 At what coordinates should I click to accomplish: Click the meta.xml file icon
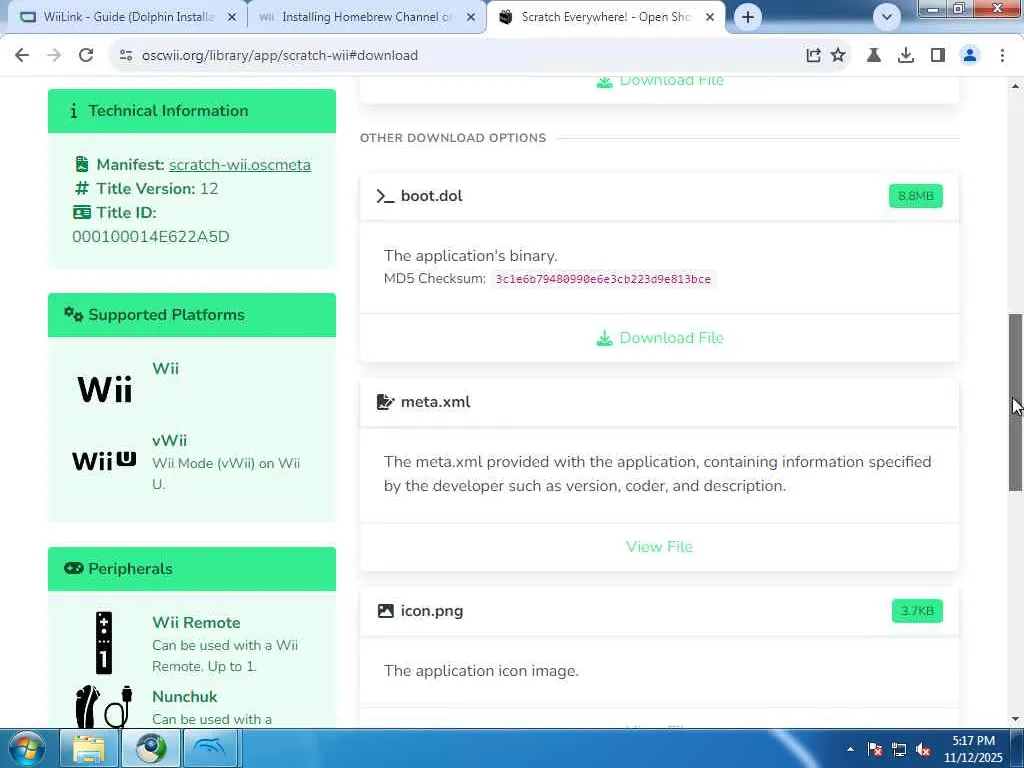385,402
